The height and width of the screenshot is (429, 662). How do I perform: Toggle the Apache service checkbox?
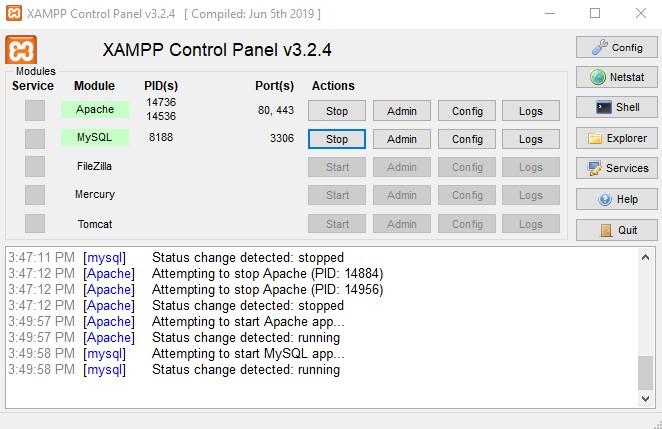[35, 110]
